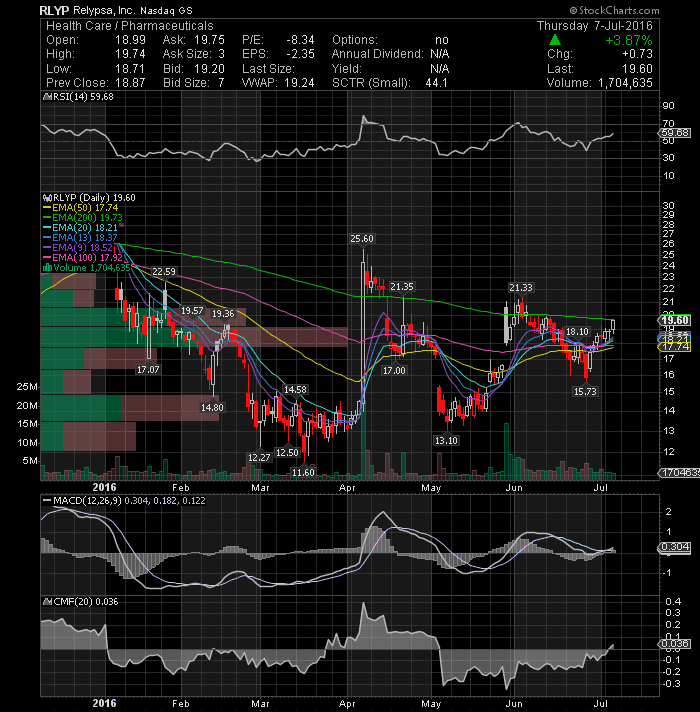Click the Open value 18.99
This screenshot has height=712, width=700.
click(x=130, y=40)
